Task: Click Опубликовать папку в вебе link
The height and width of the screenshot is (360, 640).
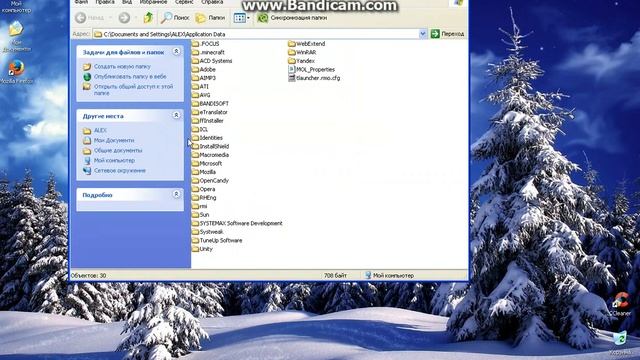Action: coord(130,76)
